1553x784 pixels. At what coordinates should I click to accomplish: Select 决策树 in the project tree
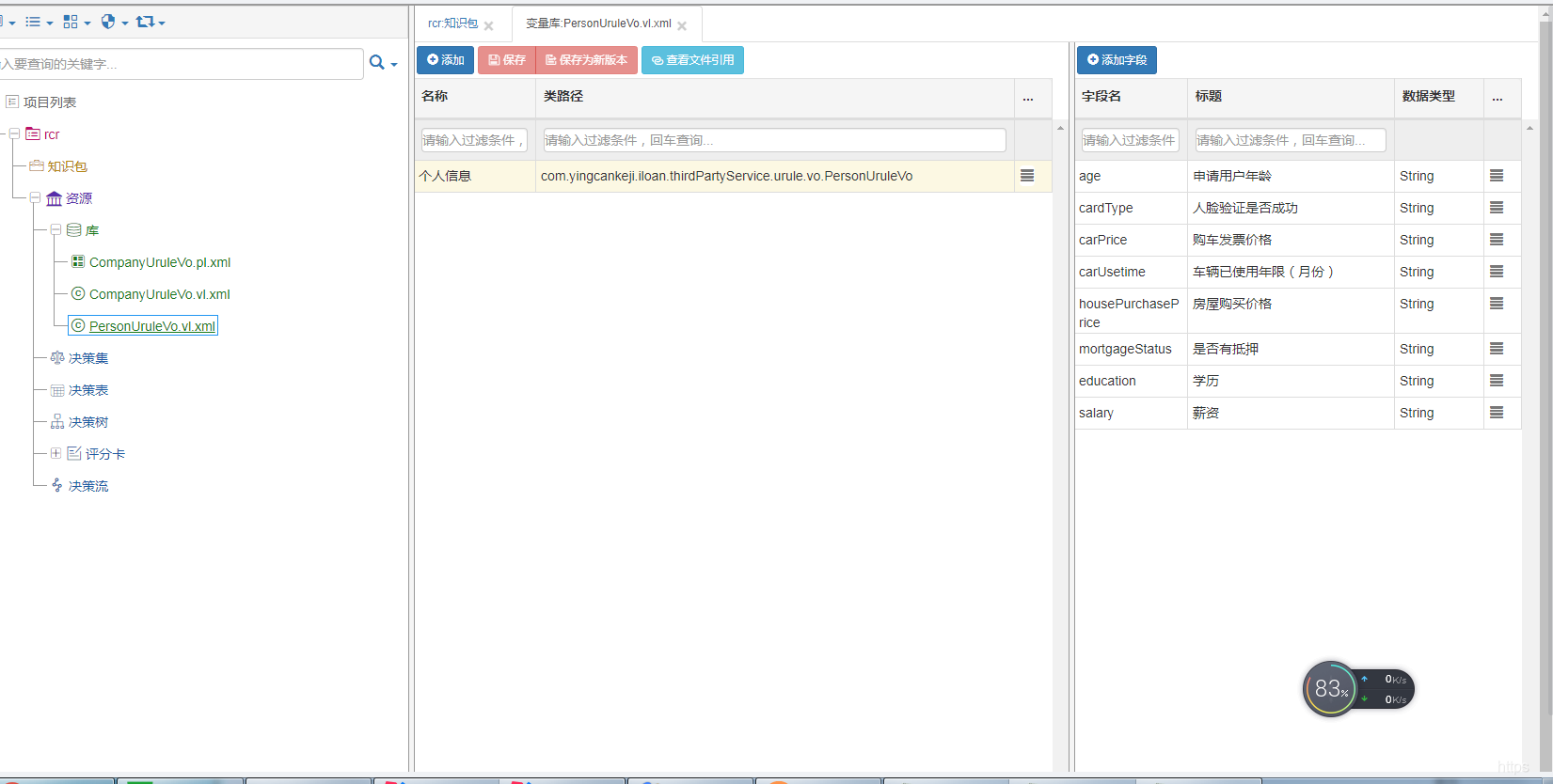(88, 422)
